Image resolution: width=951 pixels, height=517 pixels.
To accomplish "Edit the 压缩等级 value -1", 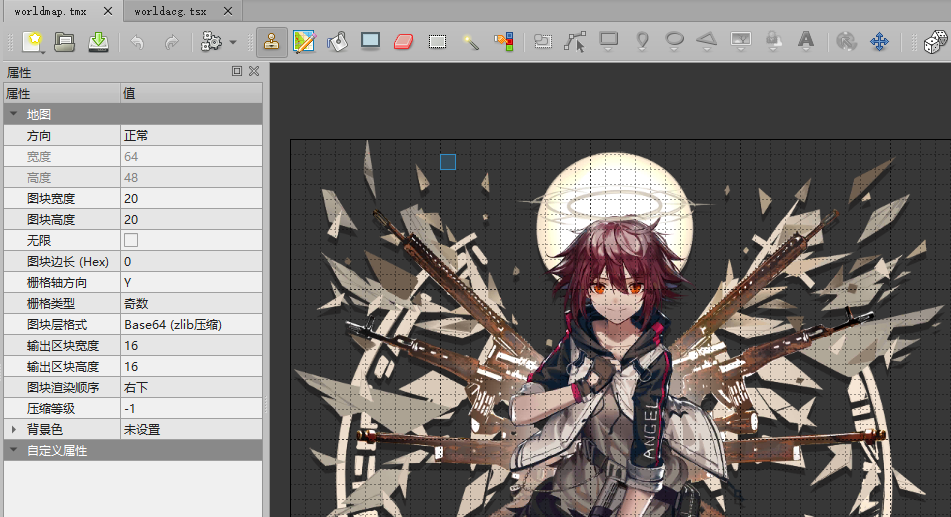I will (192, 408).
